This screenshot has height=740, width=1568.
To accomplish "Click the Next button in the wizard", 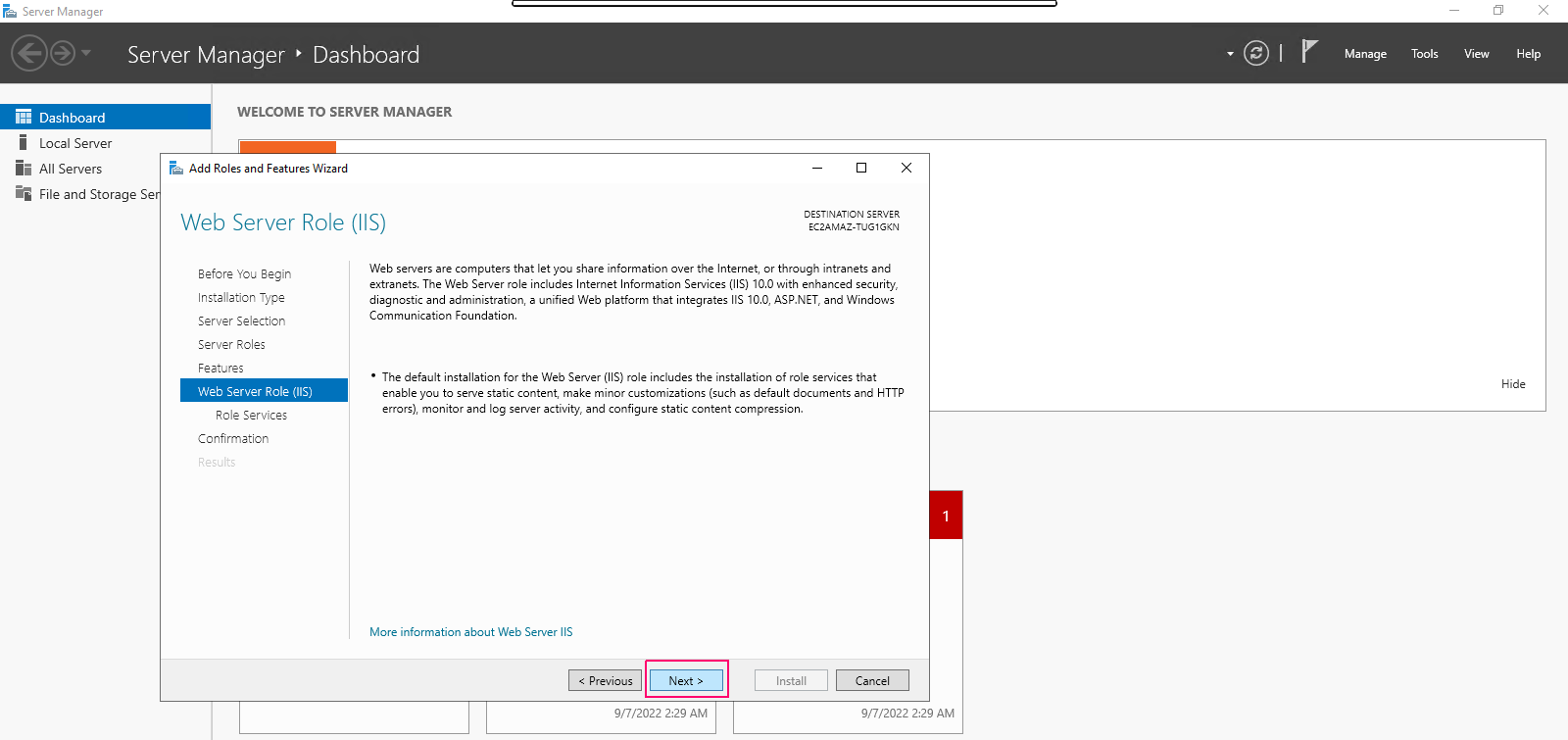I will coord(686,680).
